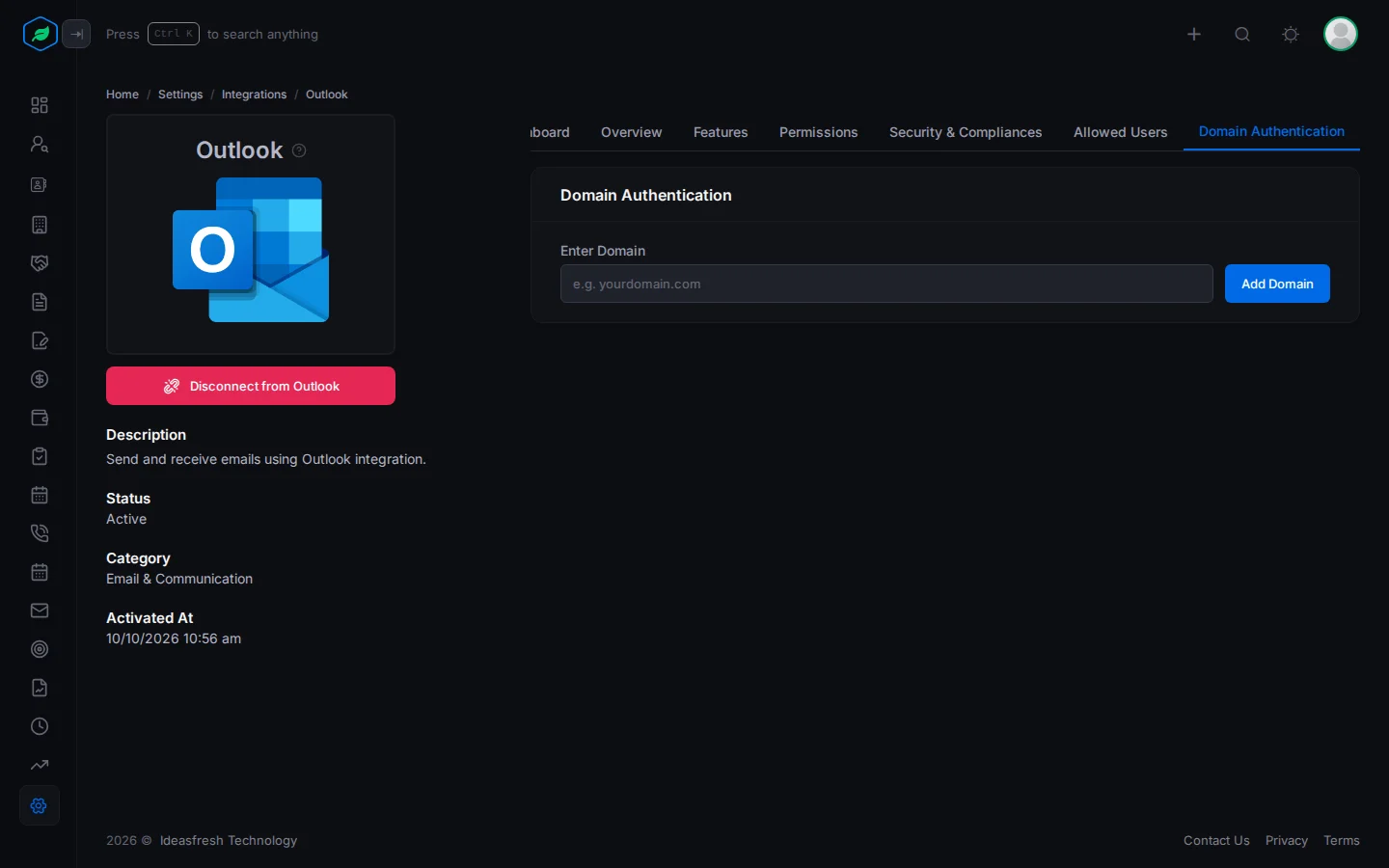Screen dimensions: 1389x868
Task: Expand the sidebar with the arrow toggle
Action: click(x=76, y=34)
